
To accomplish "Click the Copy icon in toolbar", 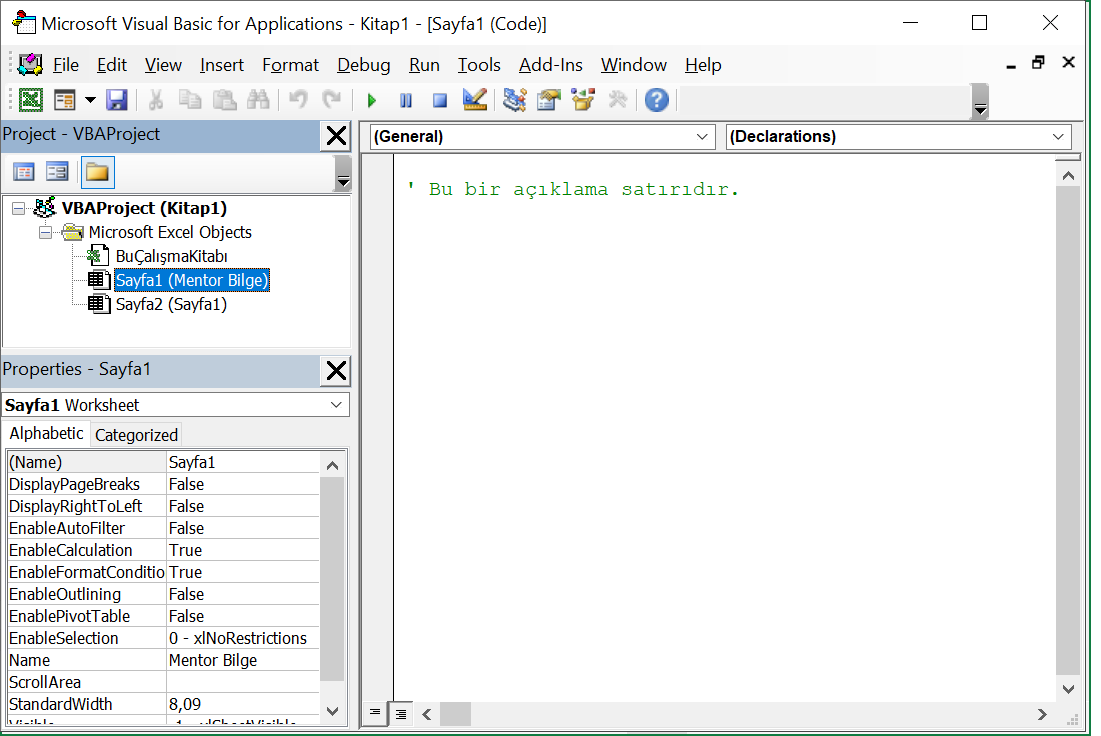I will [190, 100].
